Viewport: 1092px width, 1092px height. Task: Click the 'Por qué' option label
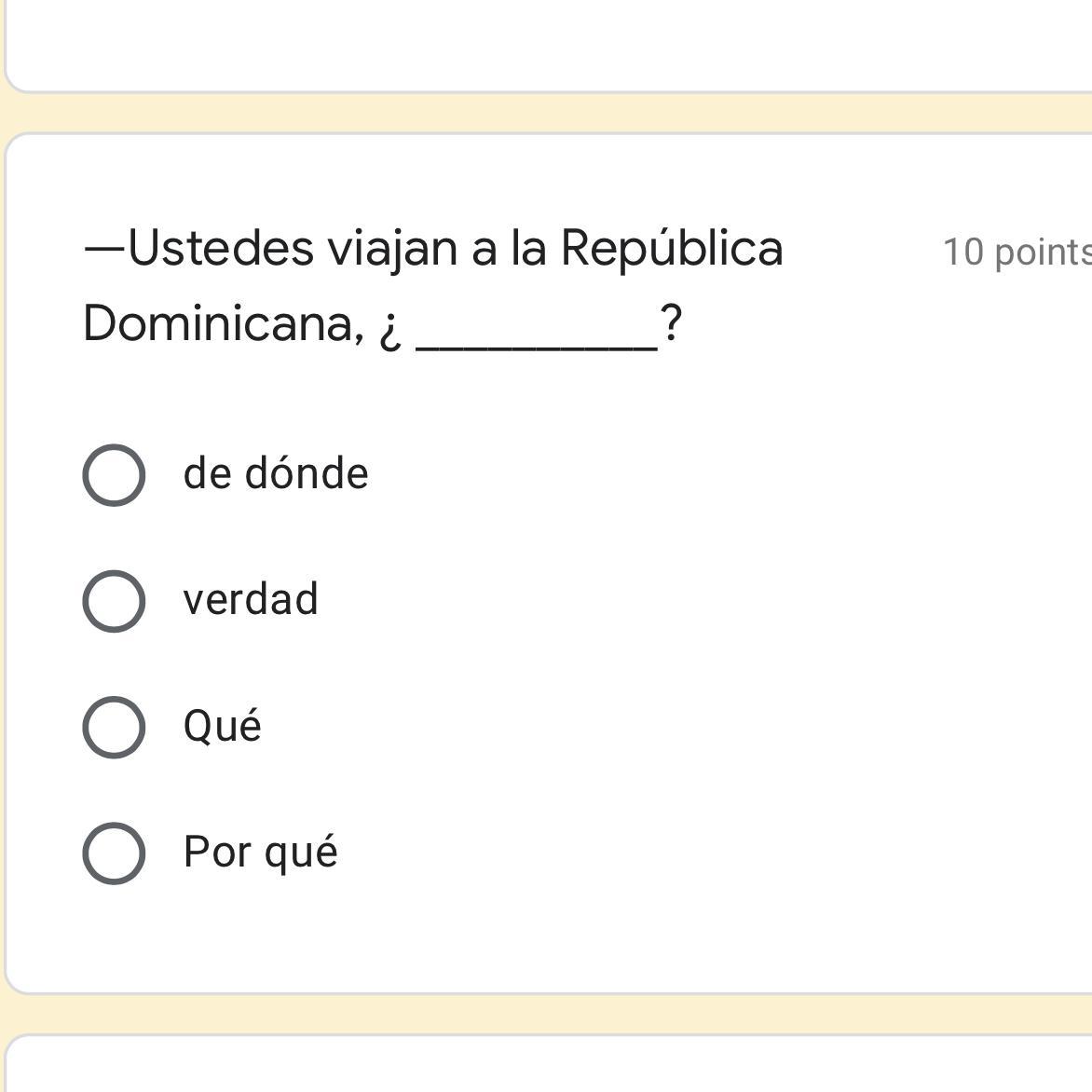[260, 852]
